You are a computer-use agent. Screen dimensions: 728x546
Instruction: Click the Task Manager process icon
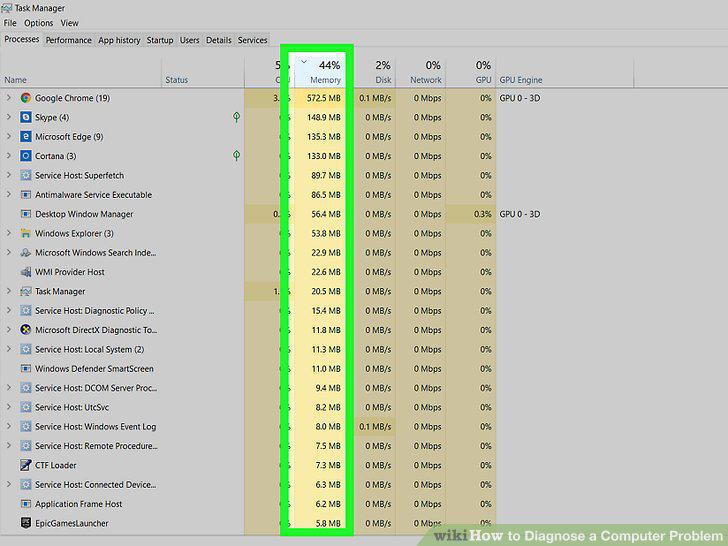click(26, 292)
